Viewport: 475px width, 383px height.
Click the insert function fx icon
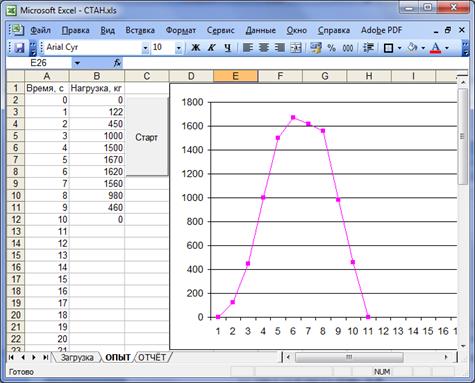coord(117,62)
